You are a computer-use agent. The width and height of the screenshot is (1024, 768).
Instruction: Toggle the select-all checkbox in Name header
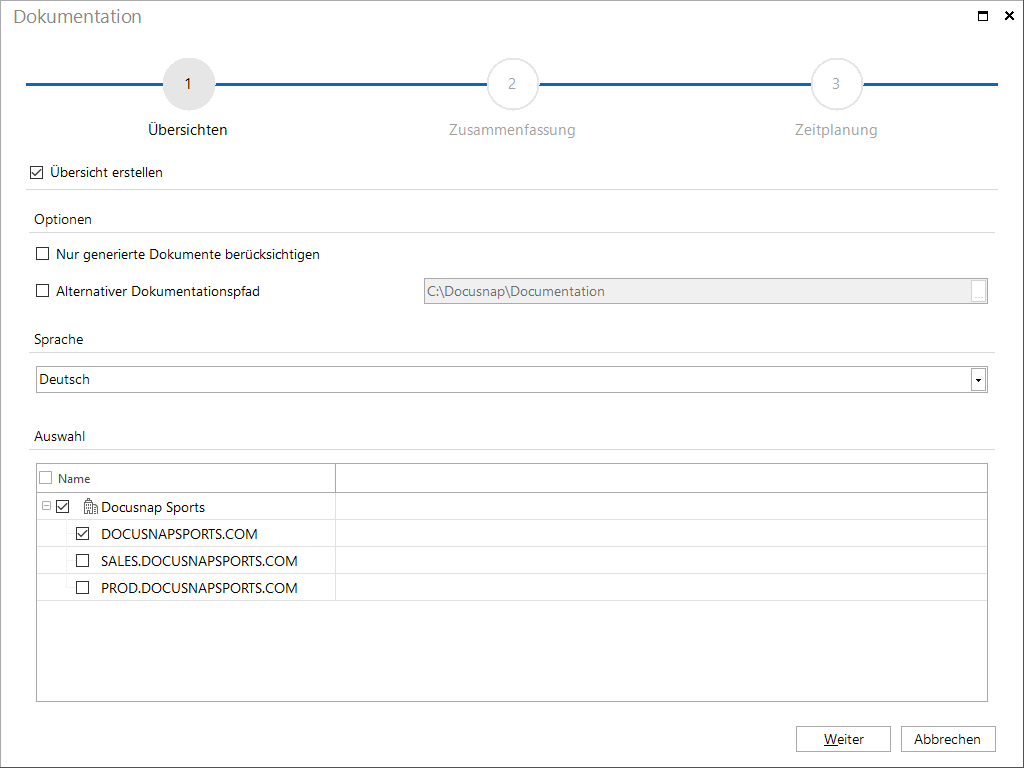[x=46, y=478]
